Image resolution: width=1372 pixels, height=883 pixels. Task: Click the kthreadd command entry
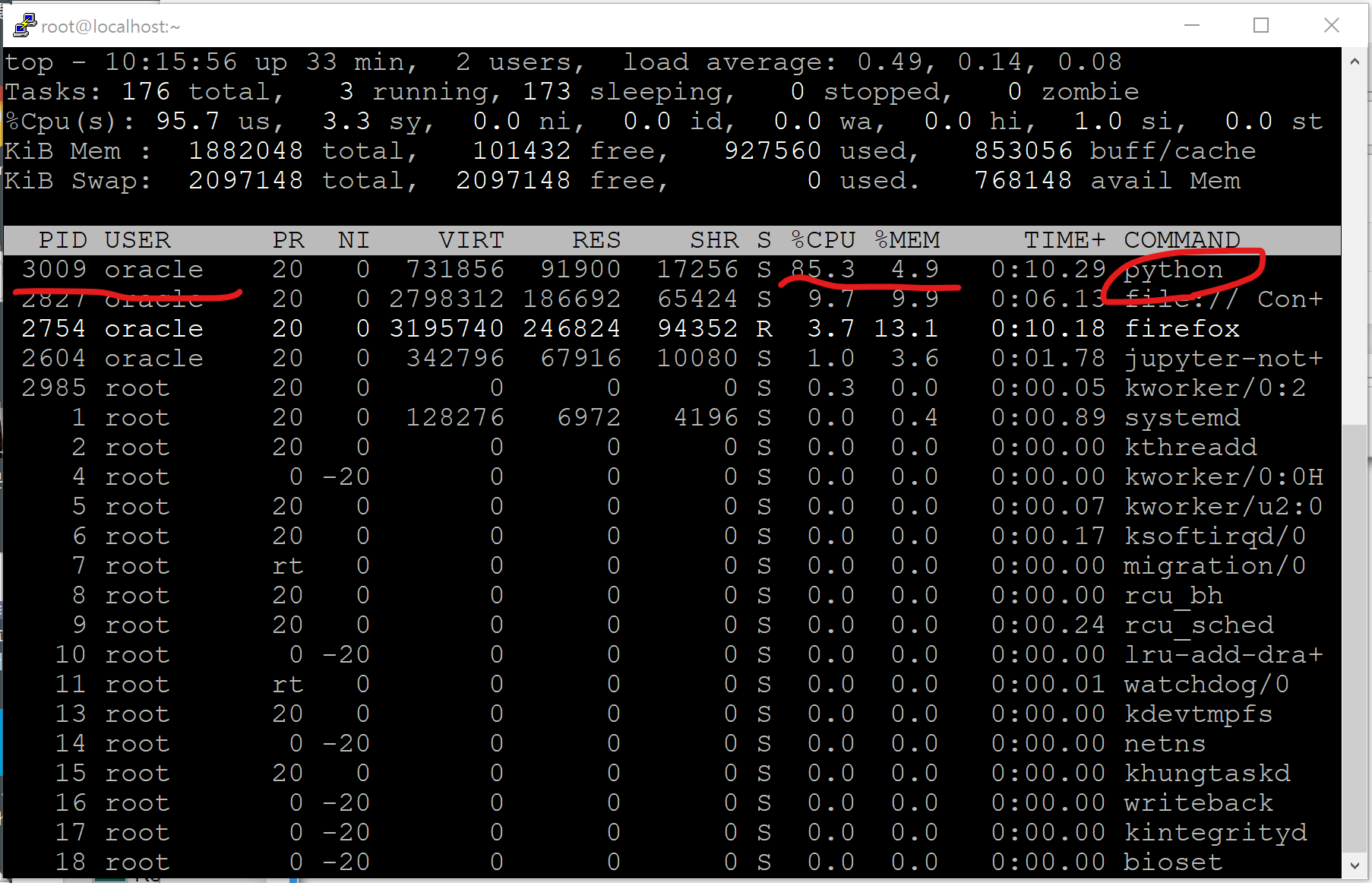tap(1190, 447)
